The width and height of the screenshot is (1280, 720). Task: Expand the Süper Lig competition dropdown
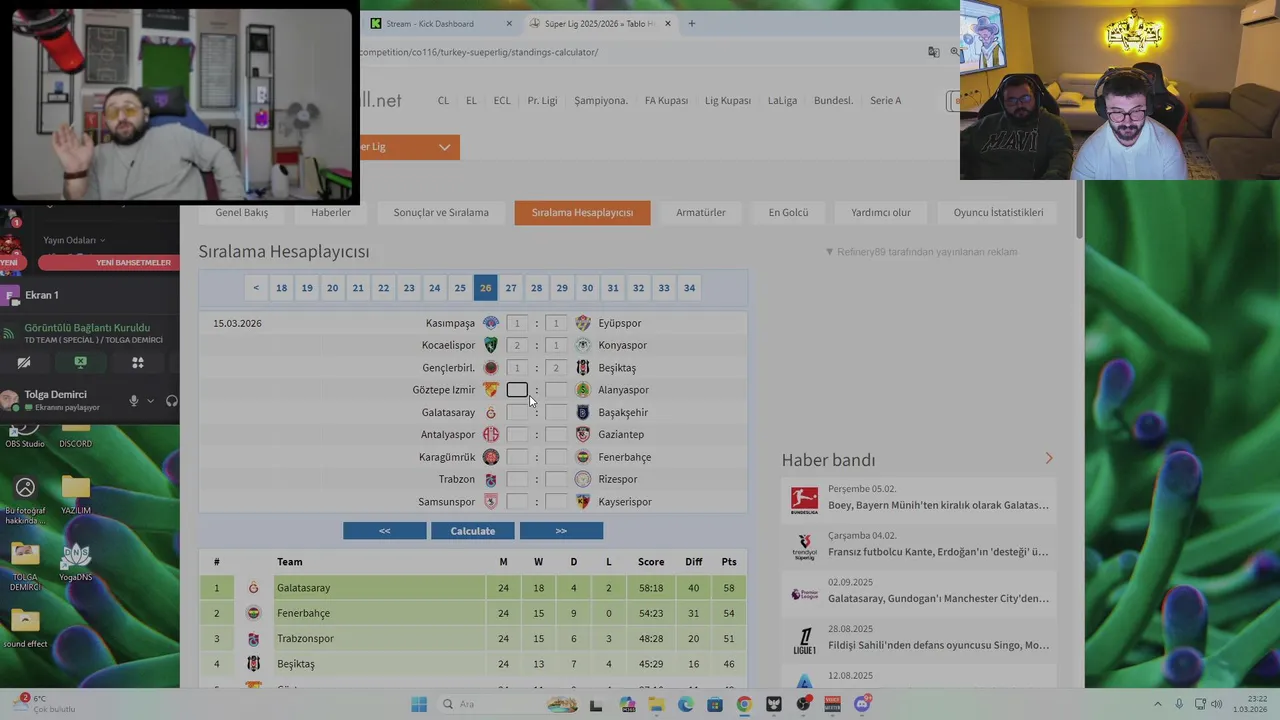[x=444, y=147]
